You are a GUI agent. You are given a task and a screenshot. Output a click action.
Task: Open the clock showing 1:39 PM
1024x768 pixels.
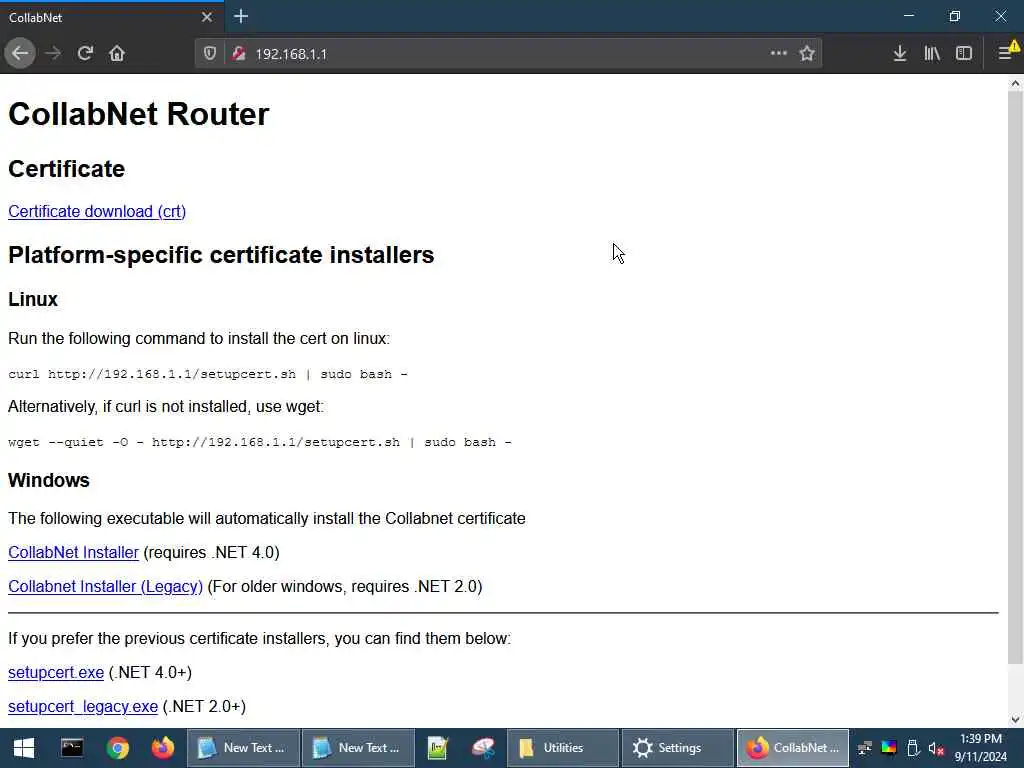pyautogui.click(x=980, y=748)
